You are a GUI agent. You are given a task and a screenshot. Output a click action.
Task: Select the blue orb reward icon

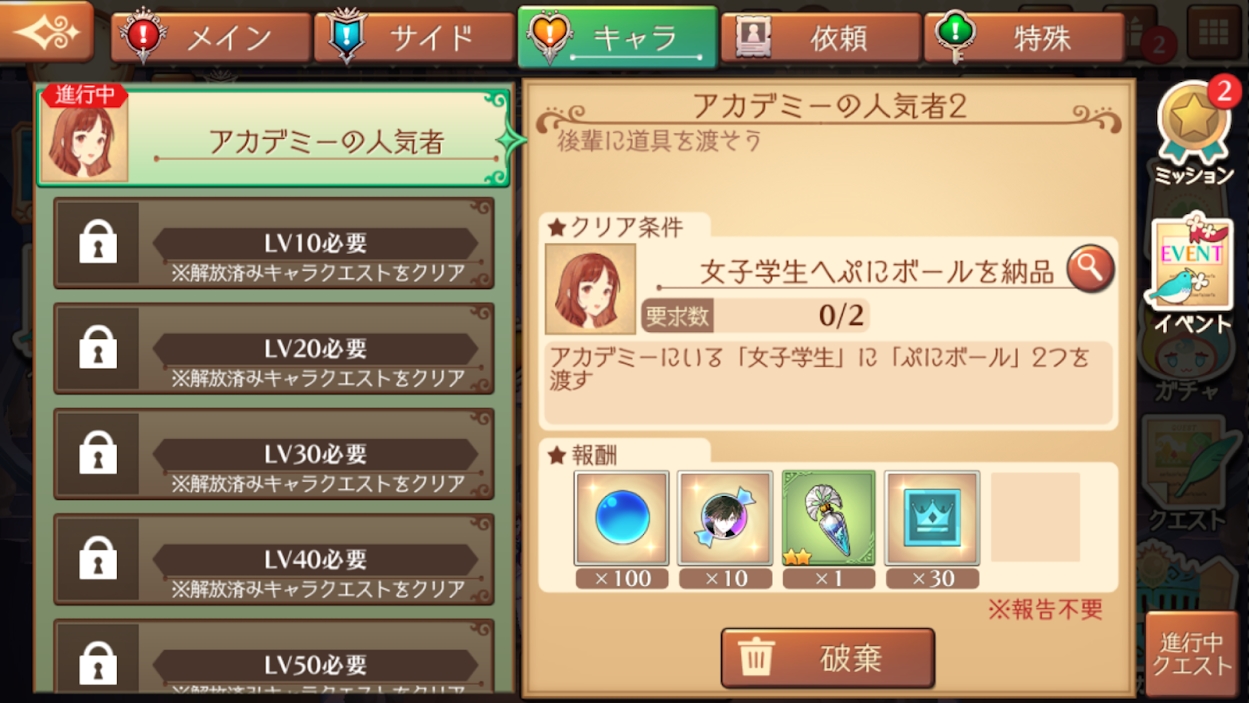622,518
